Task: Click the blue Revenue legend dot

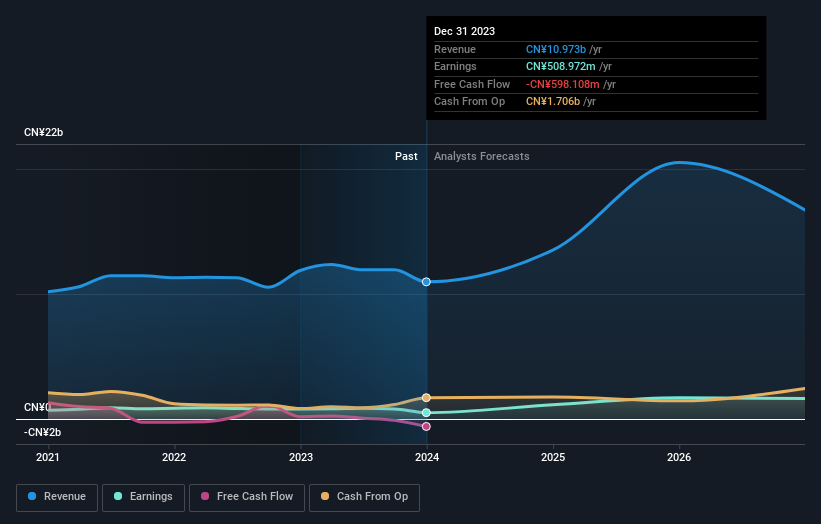Action: pos(32,496)
